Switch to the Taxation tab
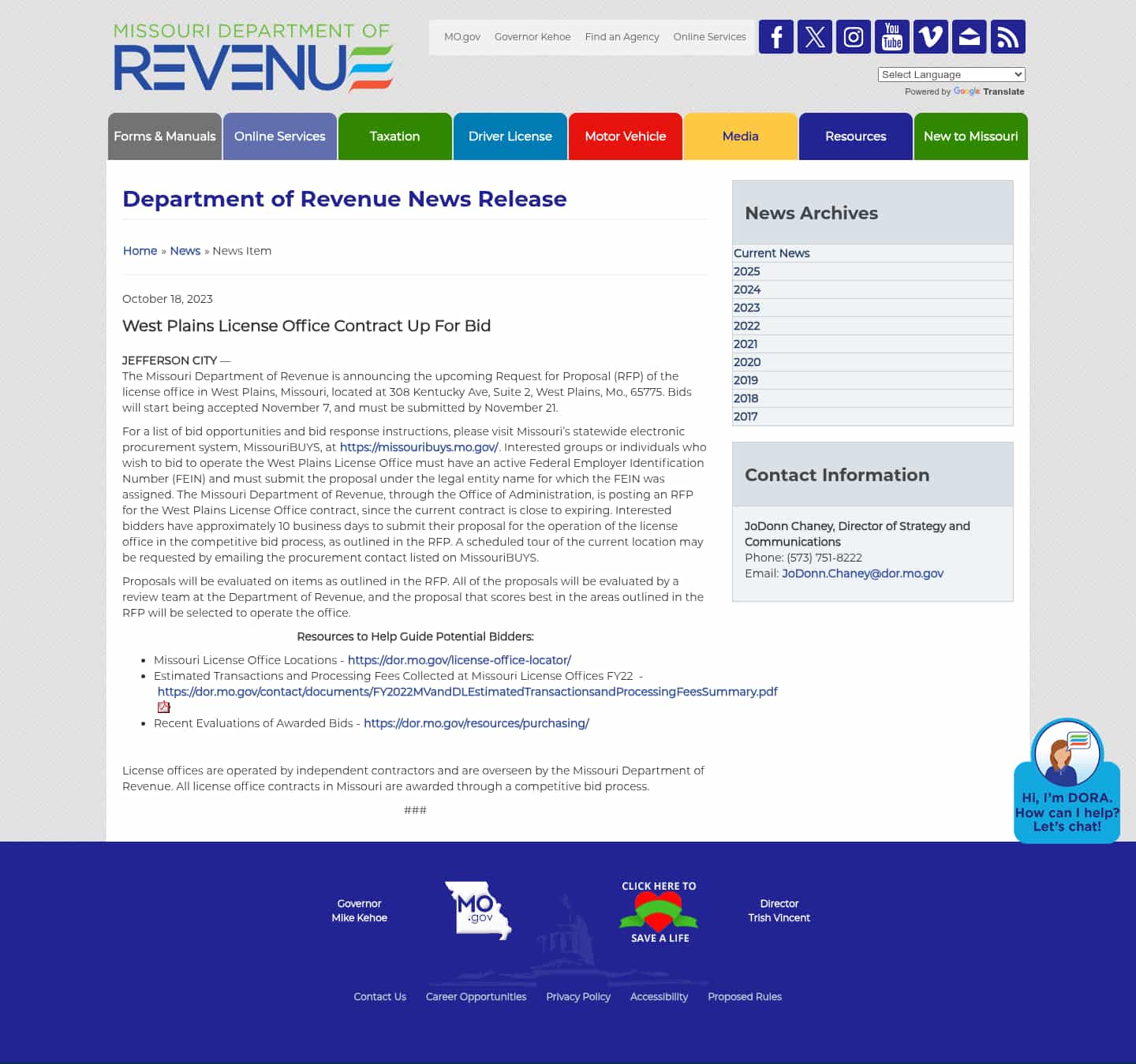Viewport: 1136px width, 1064px height. point(394,136)
